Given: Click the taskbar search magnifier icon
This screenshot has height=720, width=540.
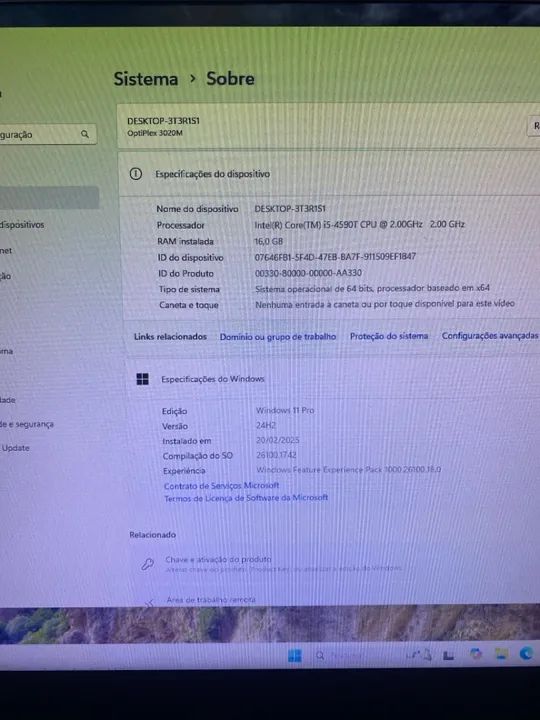Looking at the screenshot, I should (320, 656).
